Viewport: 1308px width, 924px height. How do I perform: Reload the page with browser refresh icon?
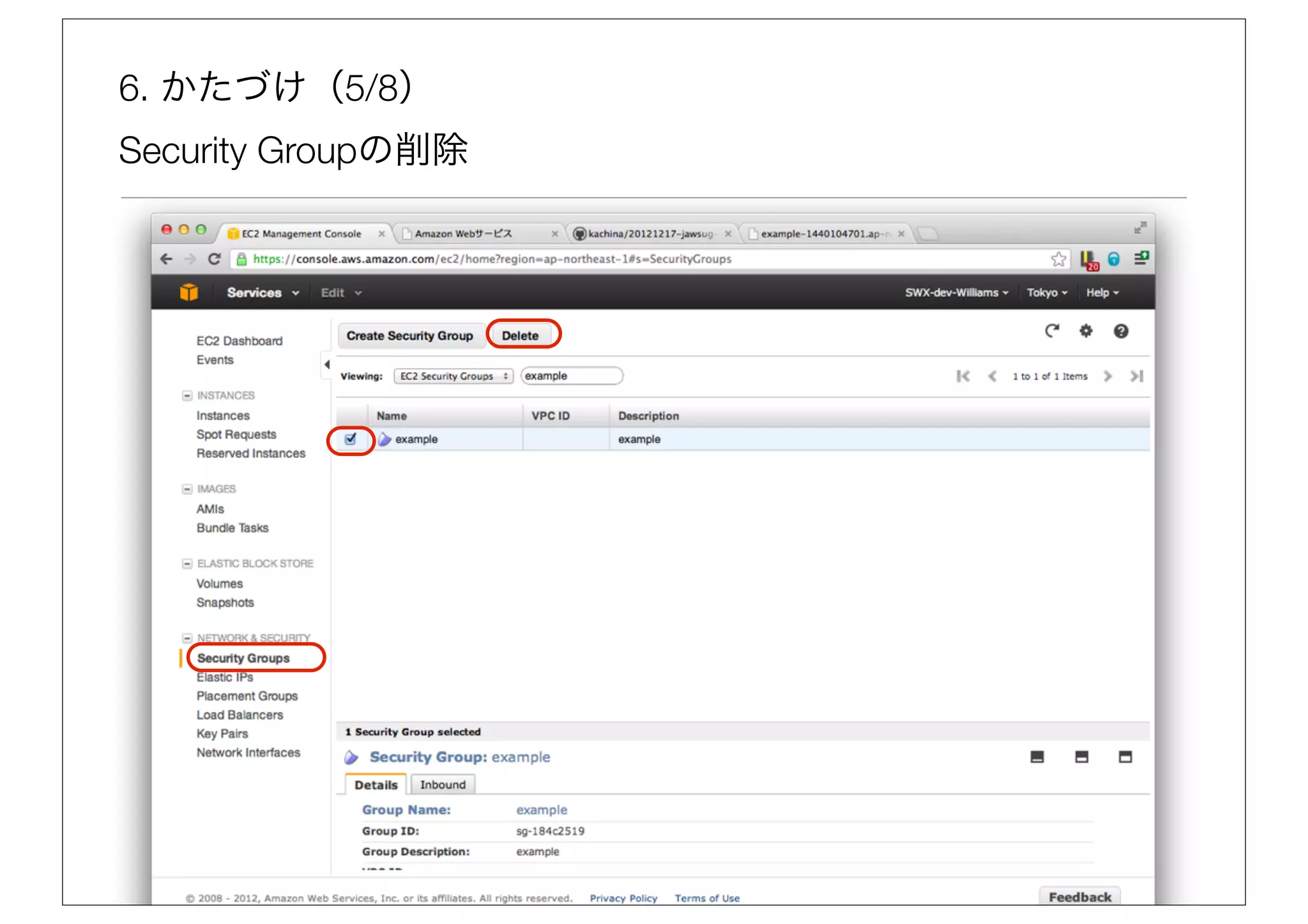(214, 259)
